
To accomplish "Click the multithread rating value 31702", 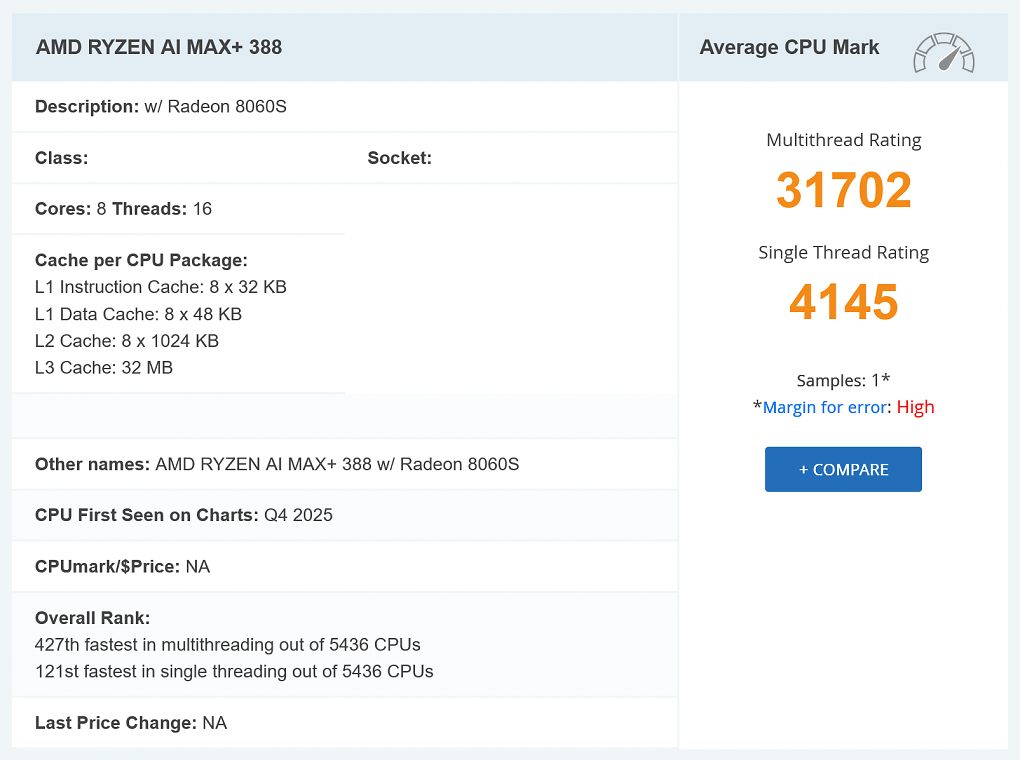I will 843,190.
